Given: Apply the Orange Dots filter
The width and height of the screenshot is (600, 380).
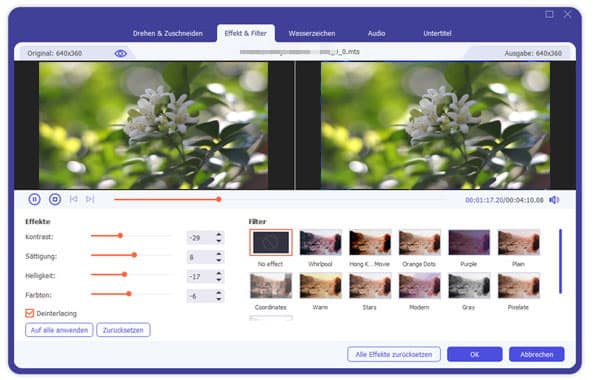Looking at the screenshot, I should click(x=419, y=242).
